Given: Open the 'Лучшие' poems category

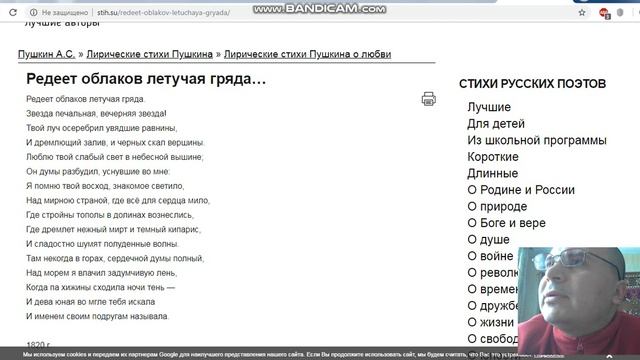Looking at the screenshot, I should 489,107.
